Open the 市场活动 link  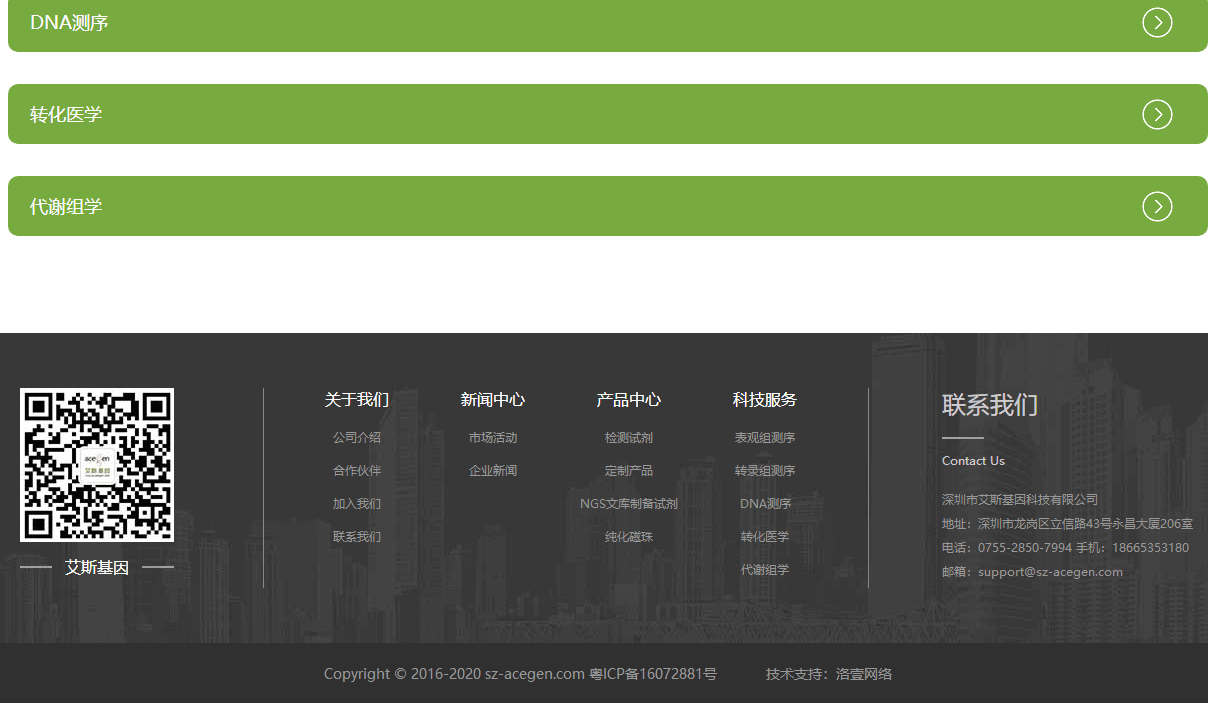(492, 438)
